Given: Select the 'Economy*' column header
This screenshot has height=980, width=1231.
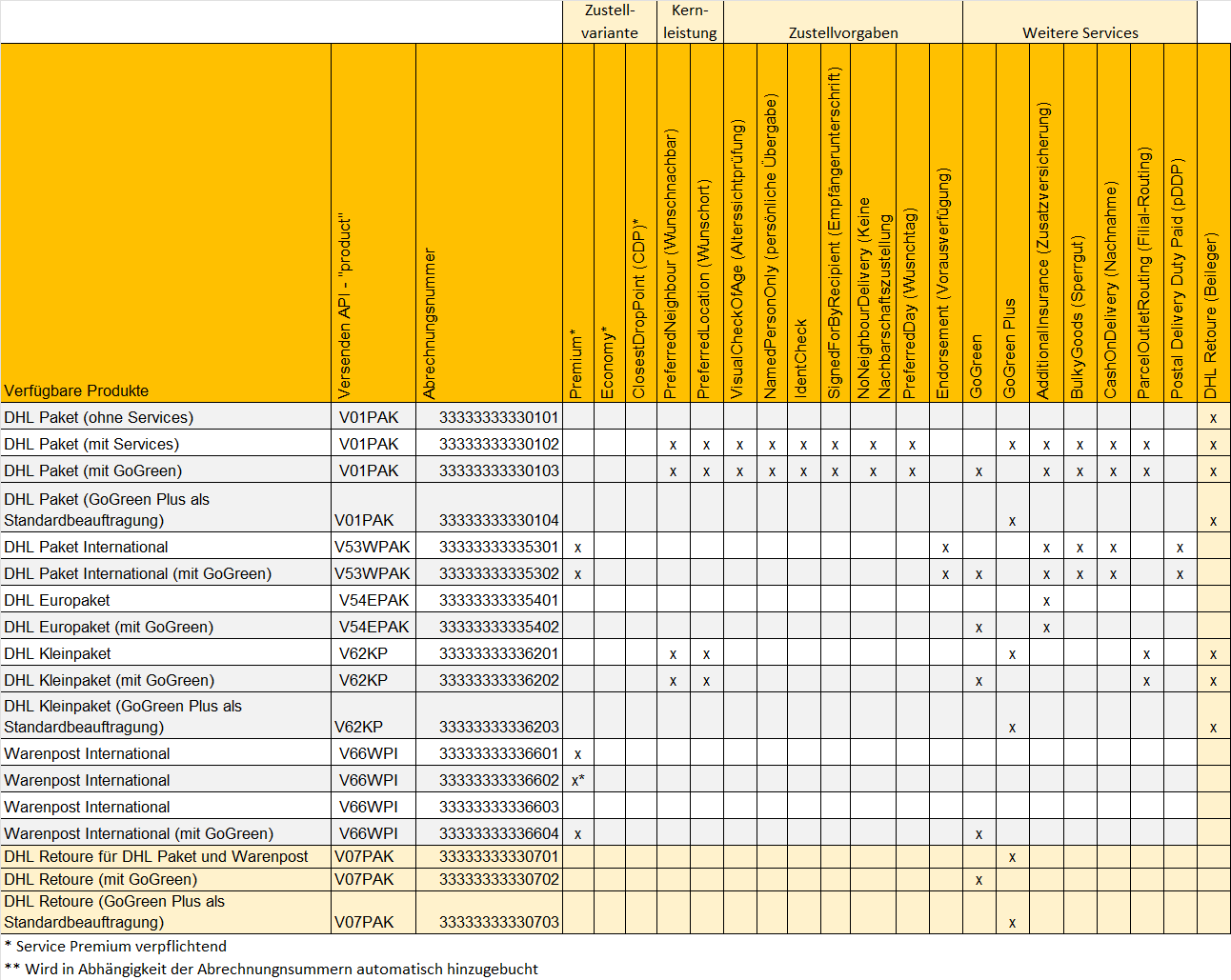Looking at the screenshot, I should click(610, 223).
